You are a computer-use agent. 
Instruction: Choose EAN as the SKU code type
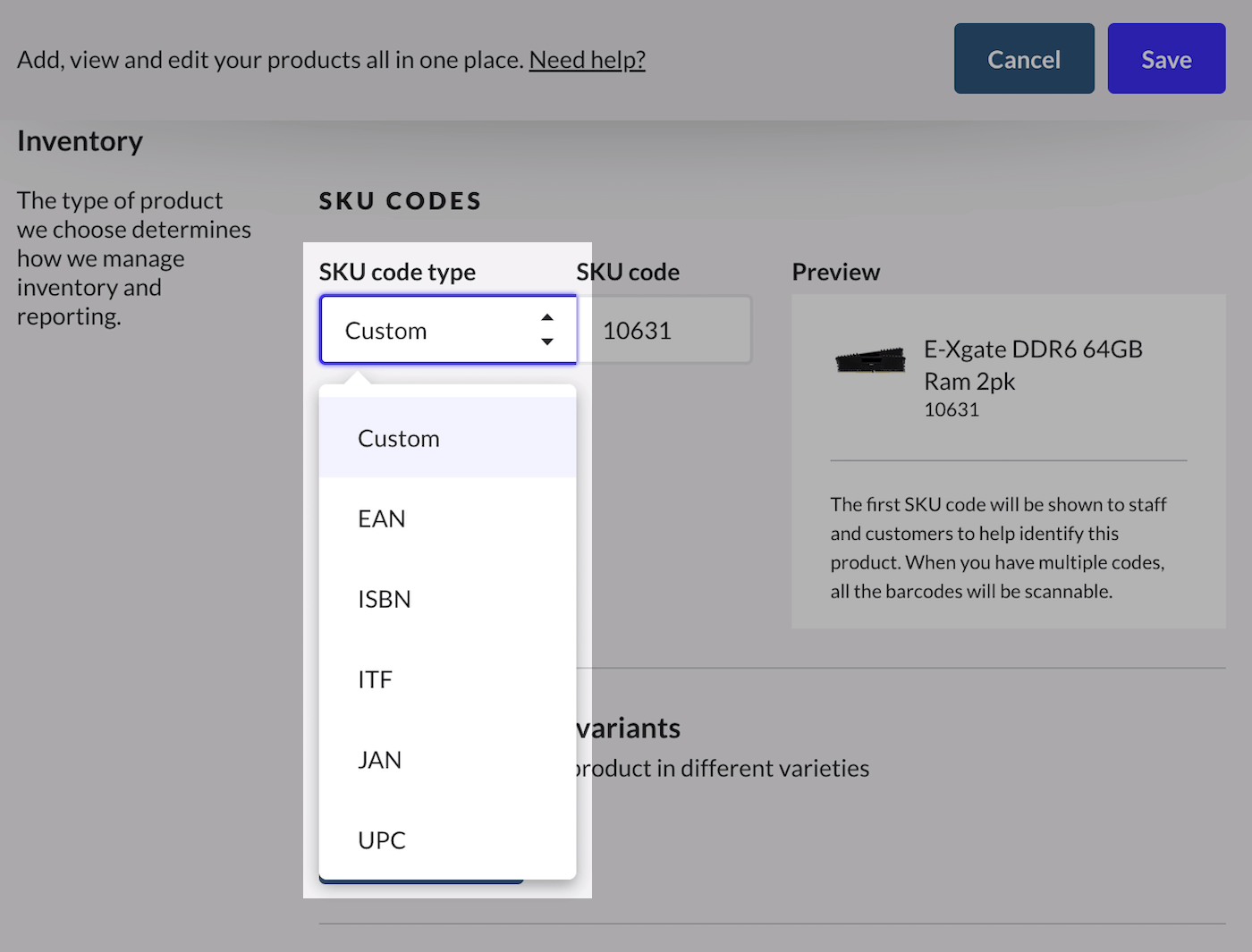382,518
